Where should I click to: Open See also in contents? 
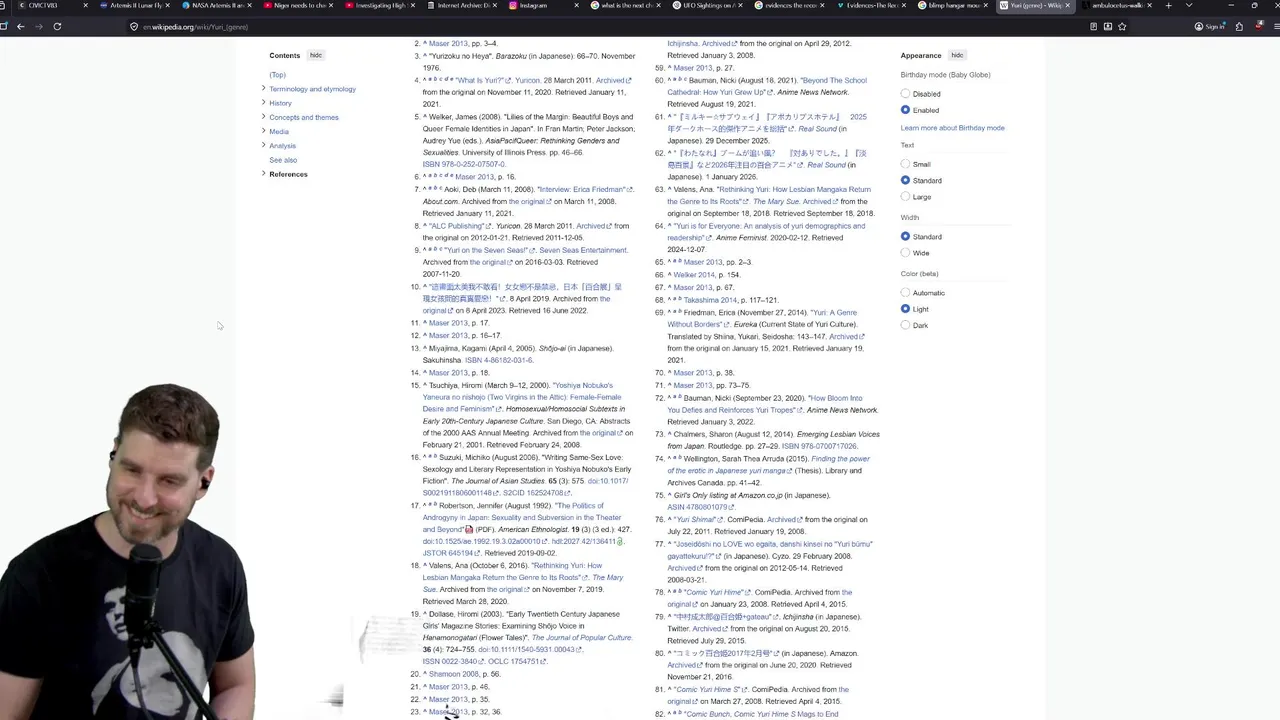(x=283, y=160)
